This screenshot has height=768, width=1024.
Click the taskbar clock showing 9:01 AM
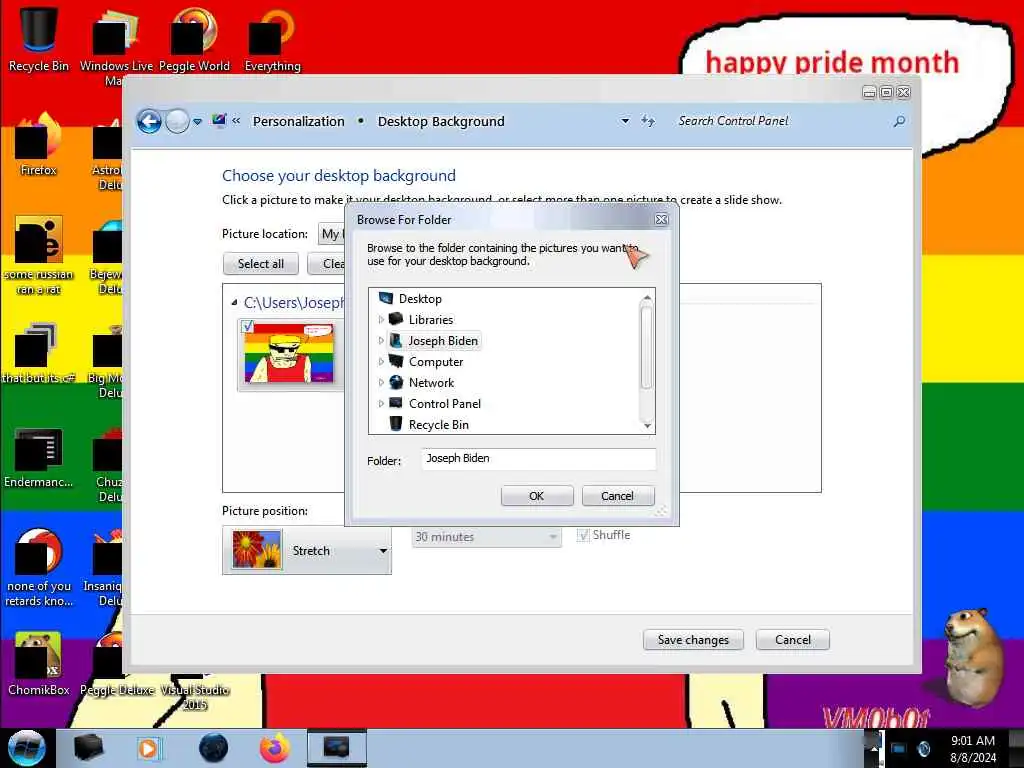972,749
